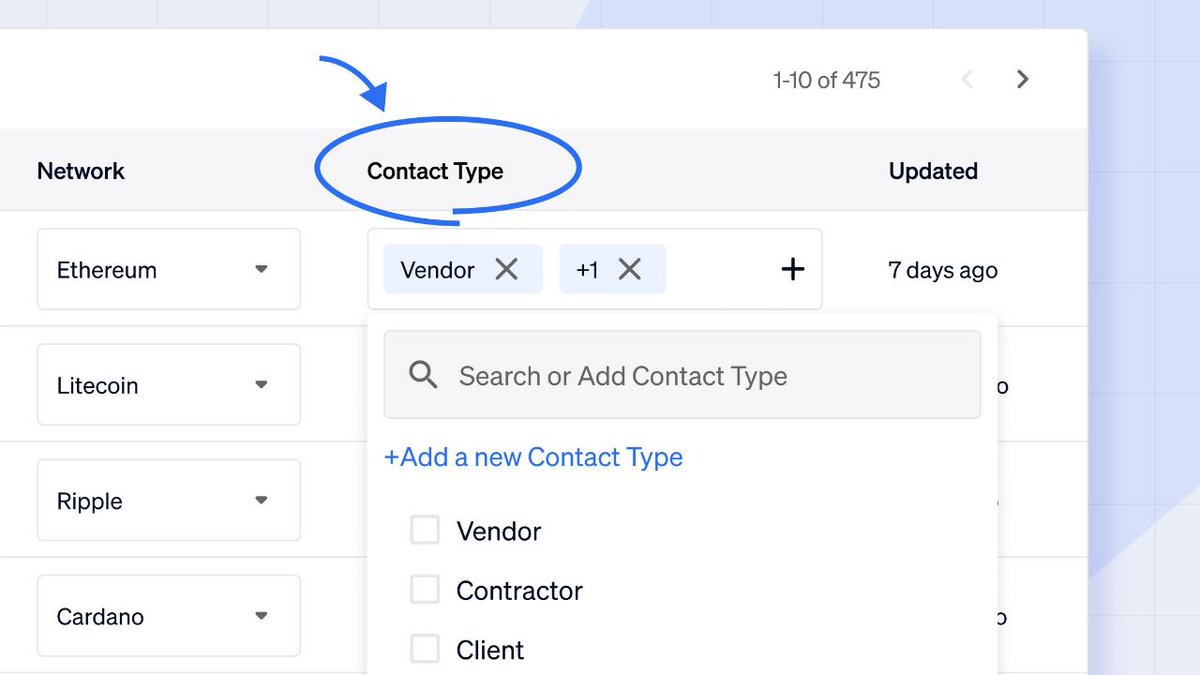Go to previous page with left chevron
Image resolution: width=1200 pixels, height=675 pixels.
[967, 79]
